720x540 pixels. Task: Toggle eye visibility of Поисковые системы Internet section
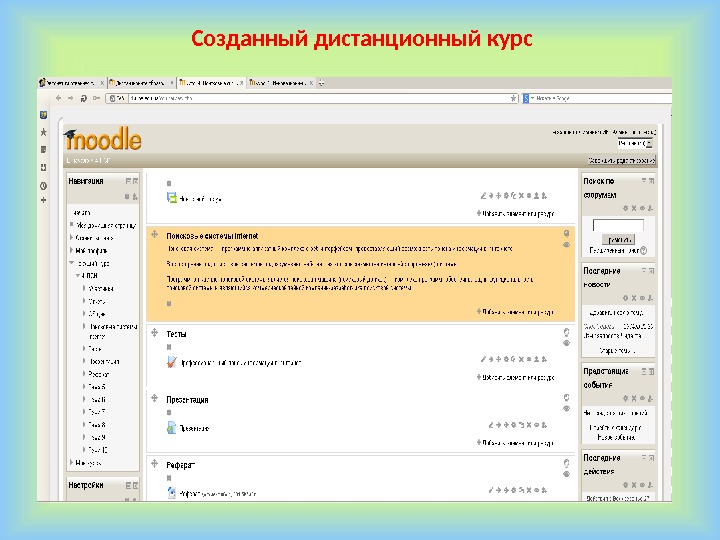(567, 245)
